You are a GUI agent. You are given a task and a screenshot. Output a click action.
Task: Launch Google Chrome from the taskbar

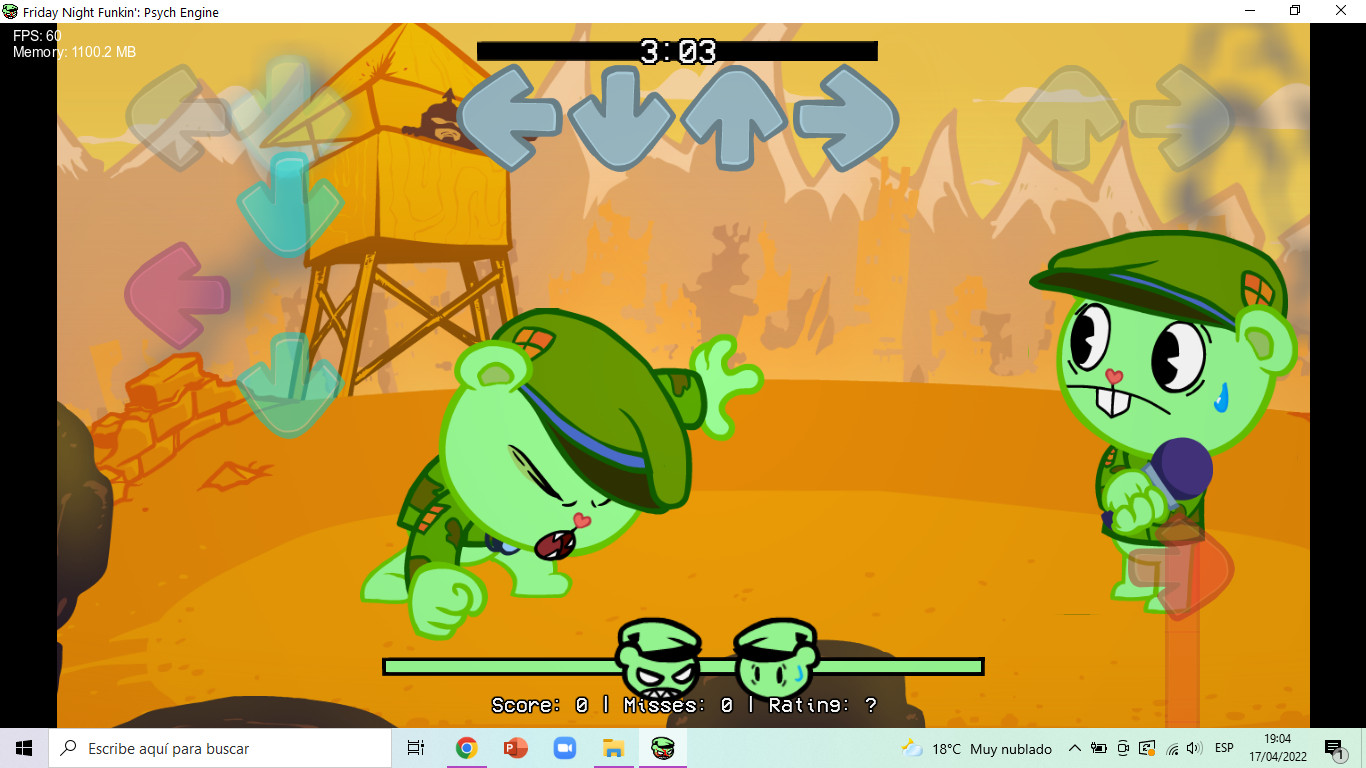pyautogui.click(x=467, y=748)
